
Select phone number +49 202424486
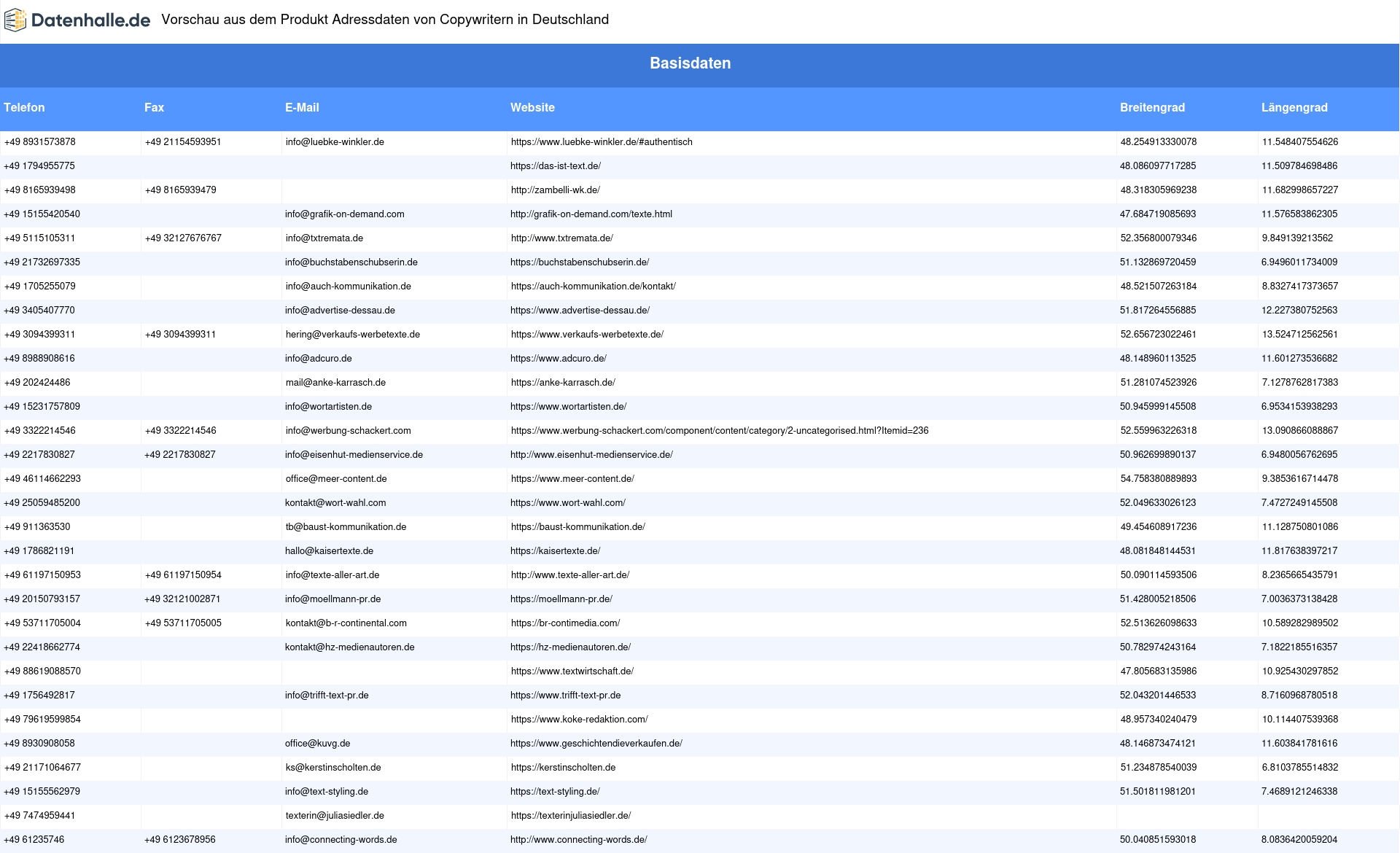coord(37,383)
